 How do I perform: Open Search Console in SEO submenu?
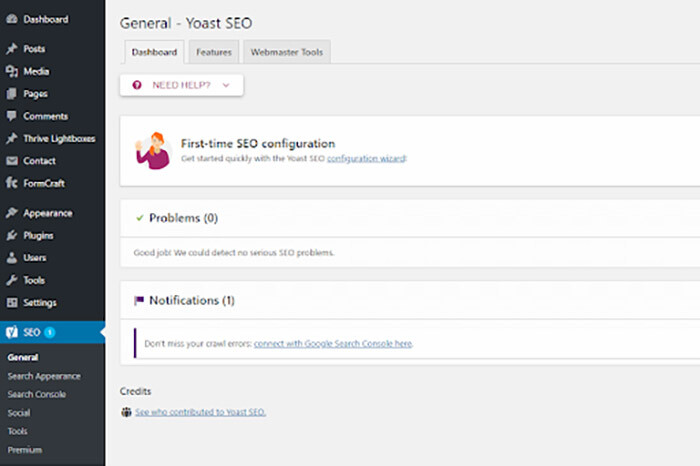tap(37, 394)
